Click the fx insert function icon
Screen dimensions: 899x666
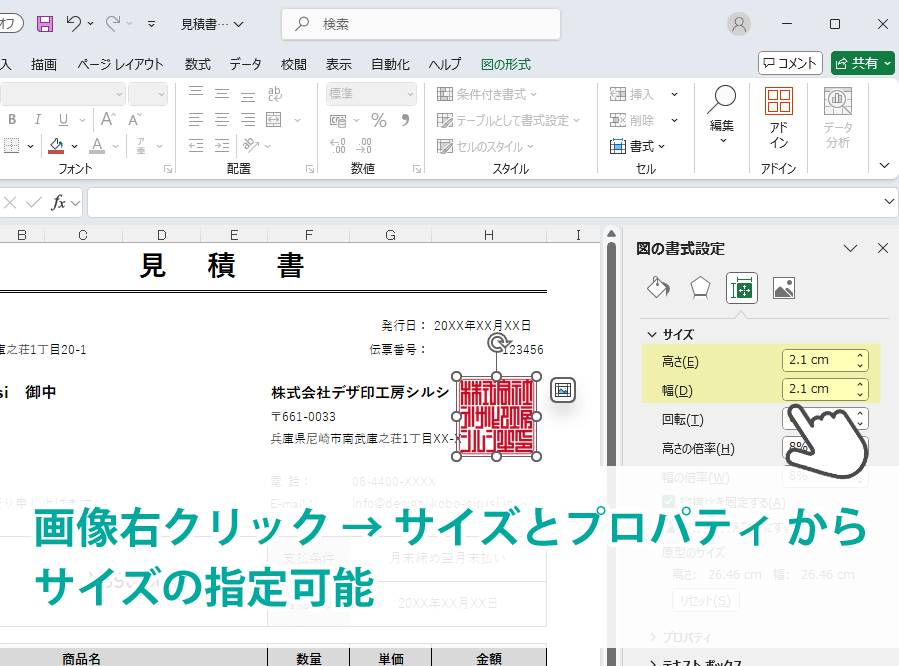click(x=58, y=202)
